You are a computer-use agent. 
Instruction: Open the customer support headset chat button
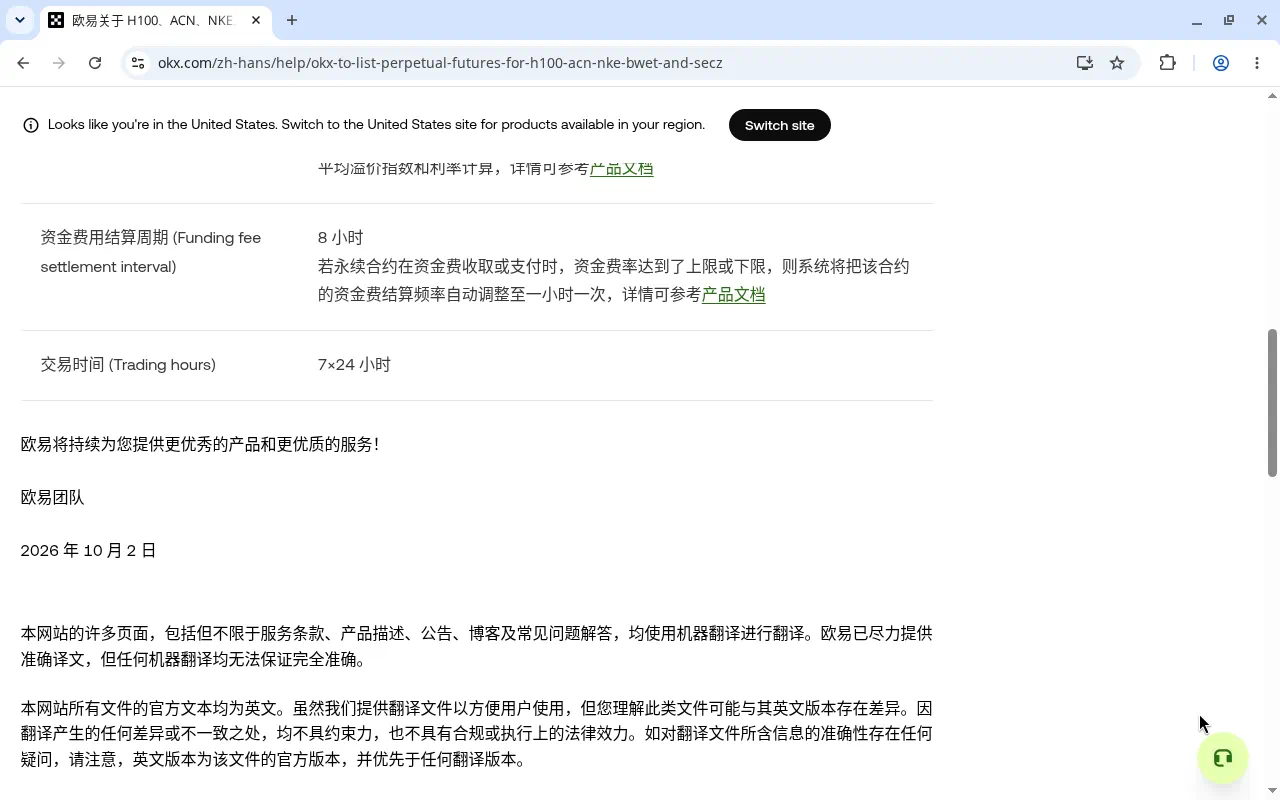(1223, 758)
